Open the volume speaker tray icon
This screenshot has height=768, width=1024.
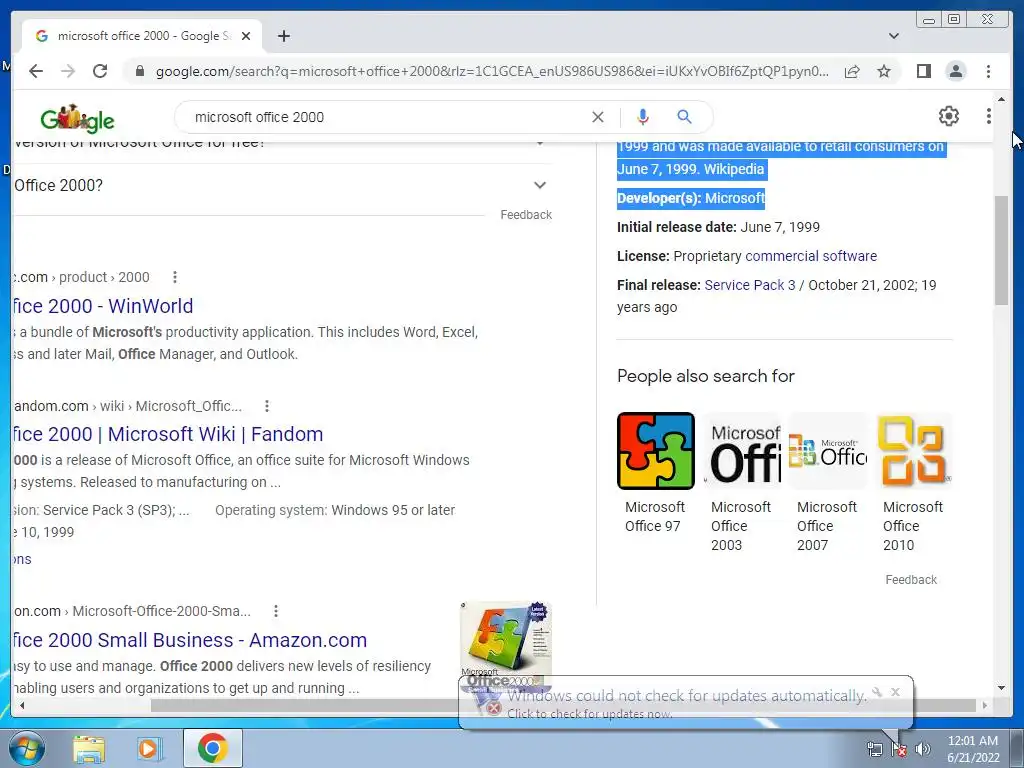pos(923,749)
